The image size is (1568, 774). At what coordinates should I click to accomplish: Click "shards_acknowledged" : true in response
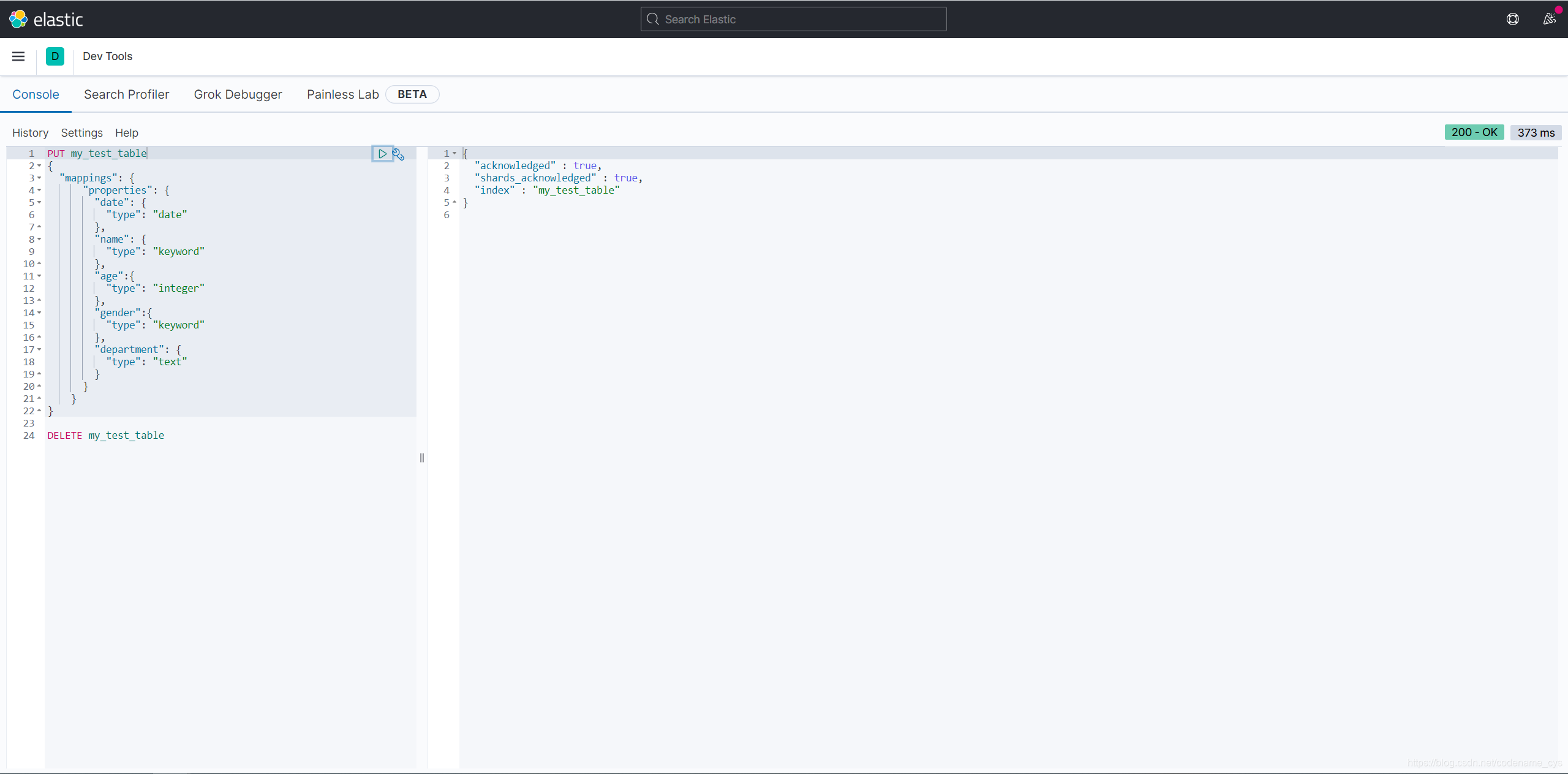pos(559,178)
